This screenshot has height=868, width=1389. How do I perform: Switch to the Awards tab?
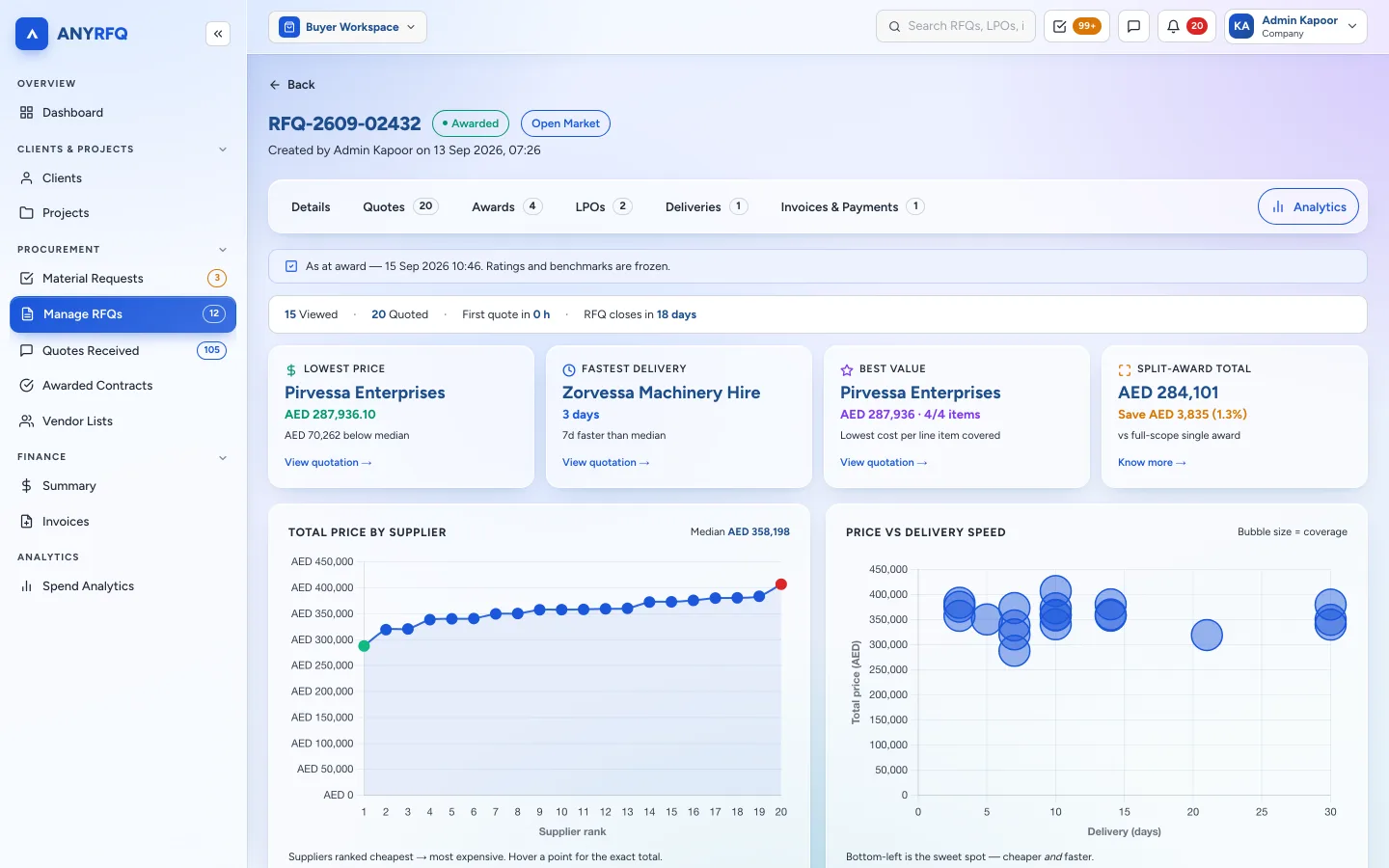pos(506,207)
